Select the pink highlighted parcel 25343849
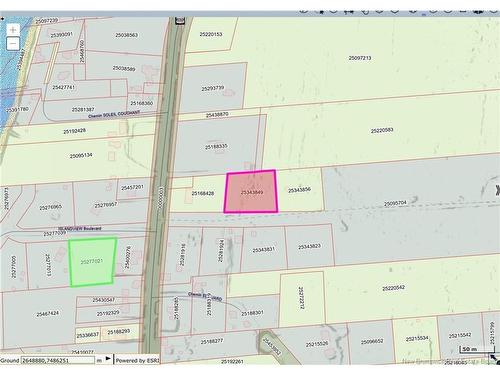This screenshot has height=375, width=500. pos(251,191)
